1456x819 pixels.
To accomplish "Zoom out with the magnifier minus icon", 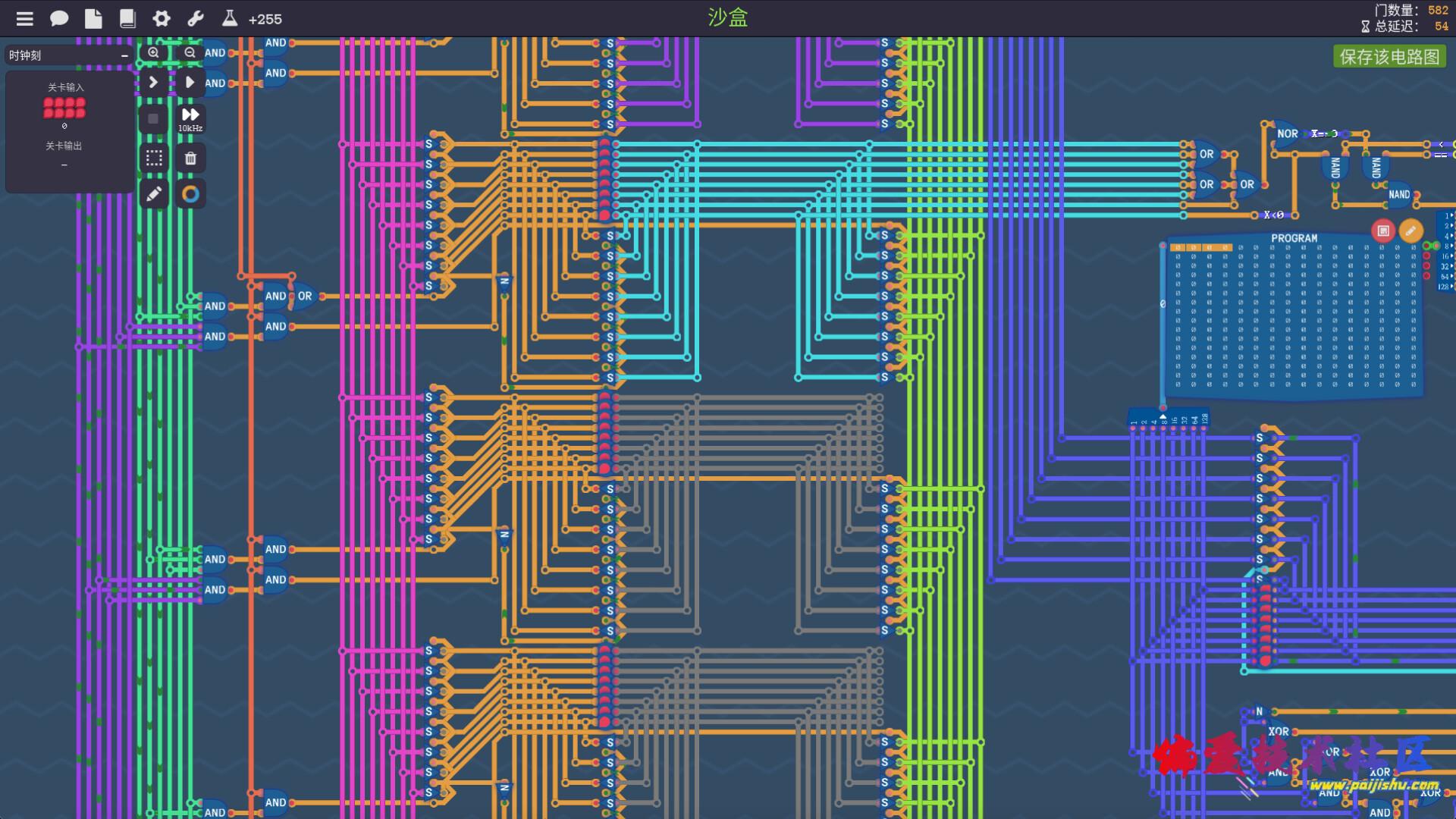I will [190, 52].
